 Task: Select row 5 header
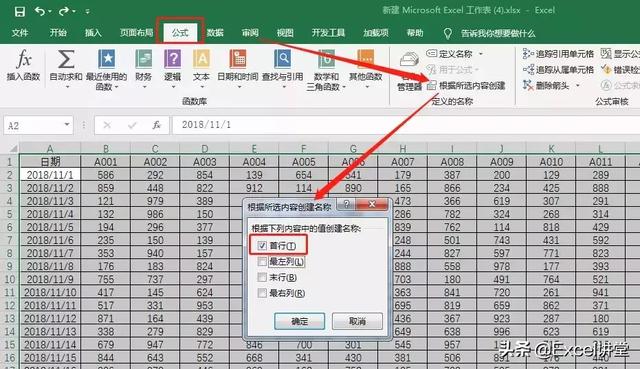pyautogui.click(x=9, y=214)
